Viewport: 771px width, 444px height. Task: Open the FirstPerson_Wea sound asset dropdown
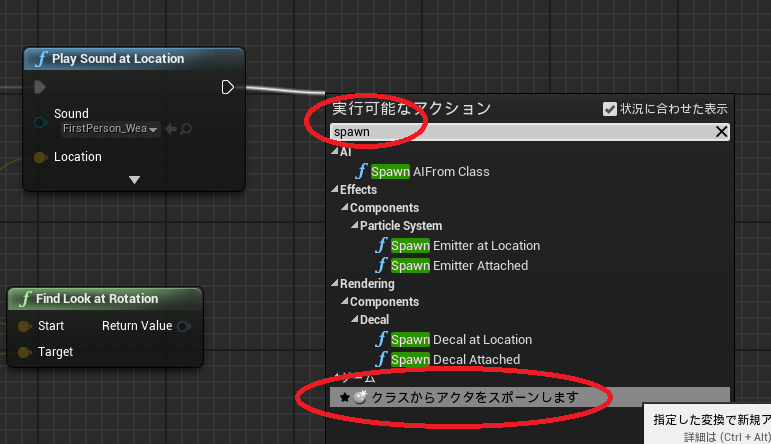pos(110,129)
